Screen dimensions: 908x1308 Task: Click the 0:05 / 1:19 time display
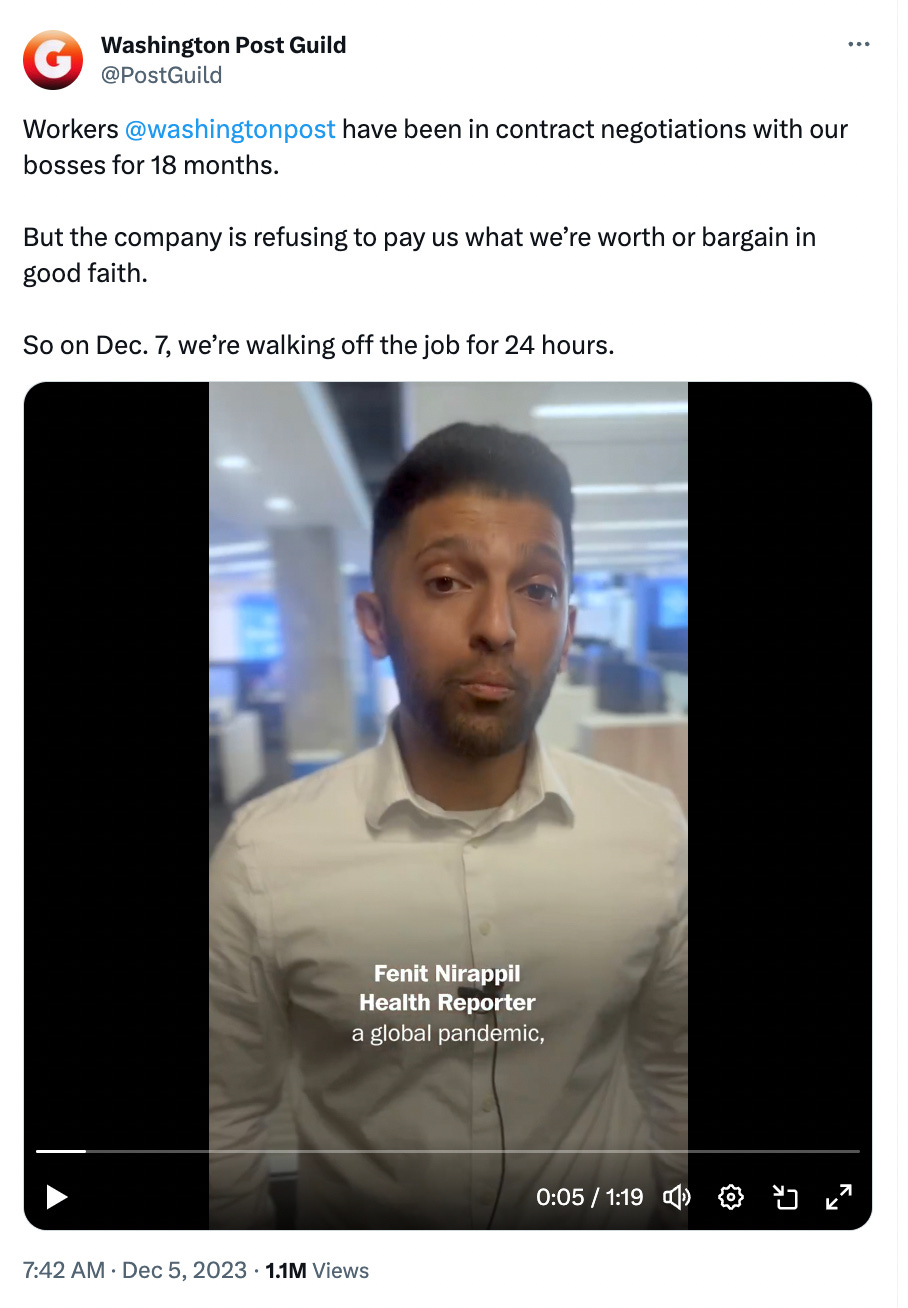pos(589,1196)
